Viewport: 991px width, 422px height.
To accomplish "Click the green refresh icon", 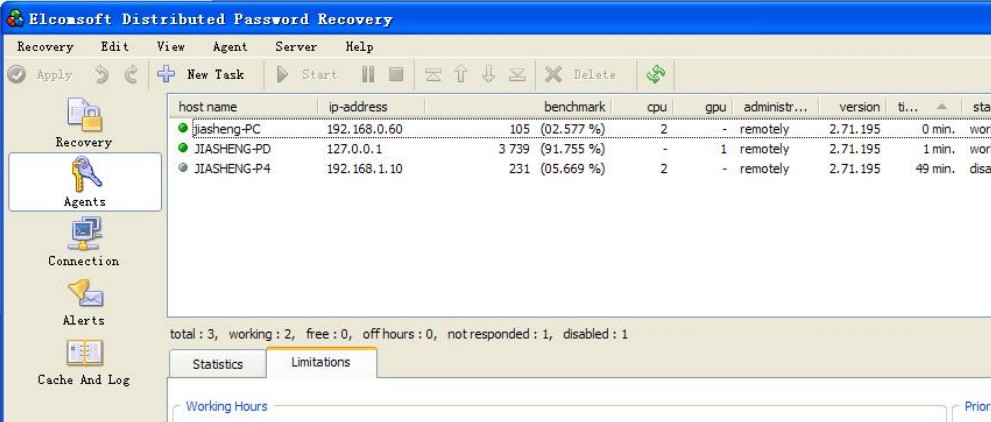I will coord(656,75).
